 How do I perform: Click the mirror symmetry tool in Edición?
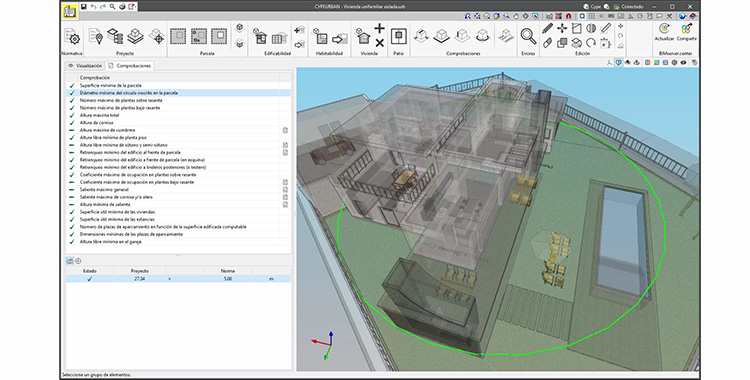591,29
